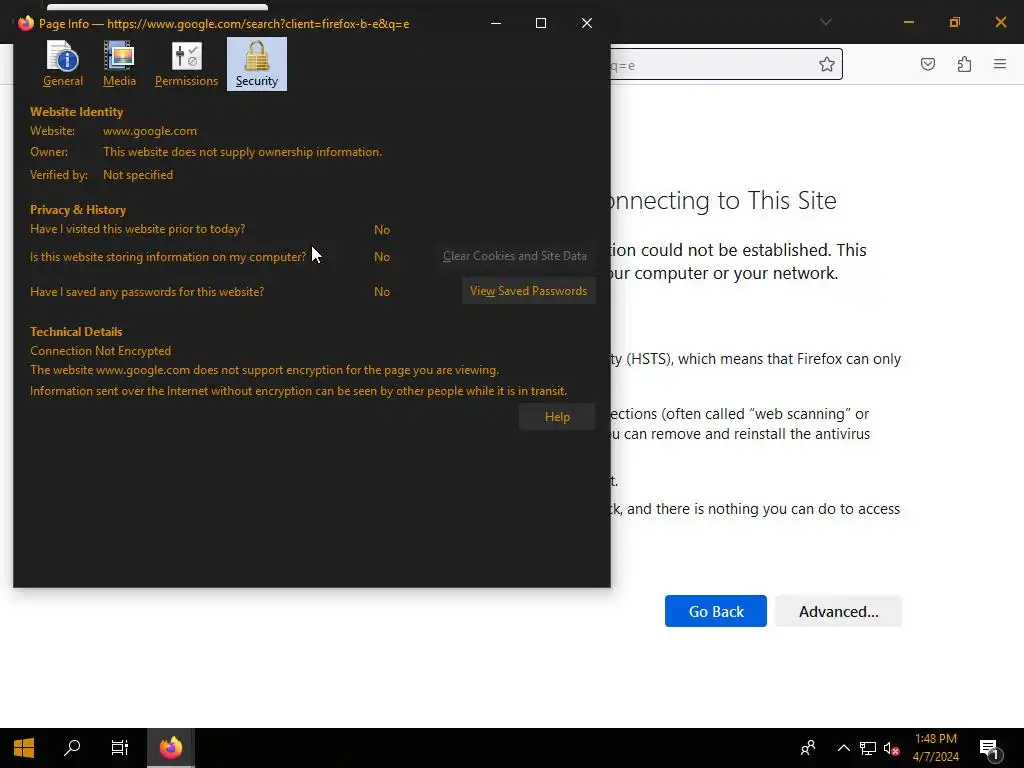The image size is (1024, 768).
Task: Restore down the Firefox main window
Action: [954, 22]
